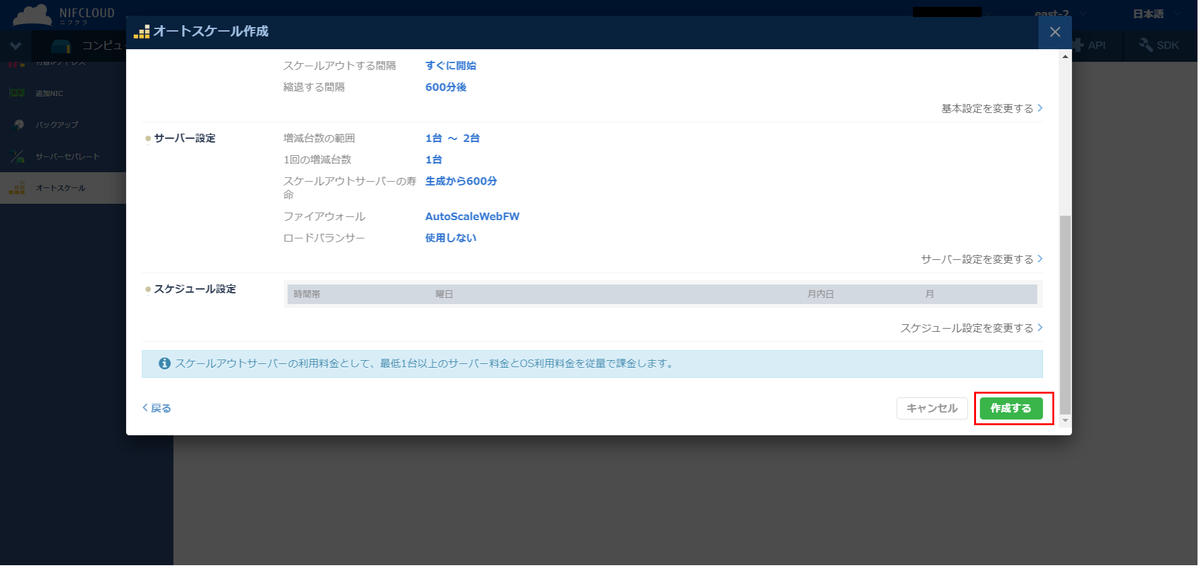Click the キャンセル button

pos(932,408)
